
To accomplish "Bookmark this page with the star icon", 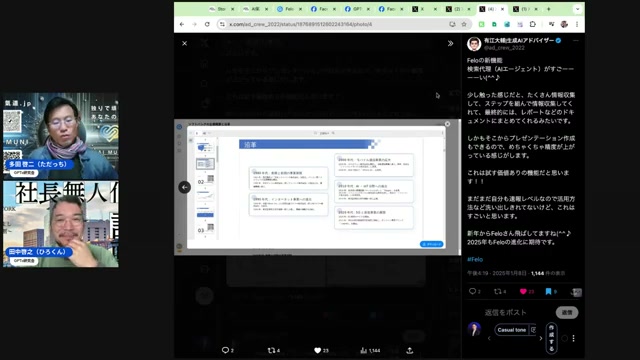I will (x=464, y=24).
